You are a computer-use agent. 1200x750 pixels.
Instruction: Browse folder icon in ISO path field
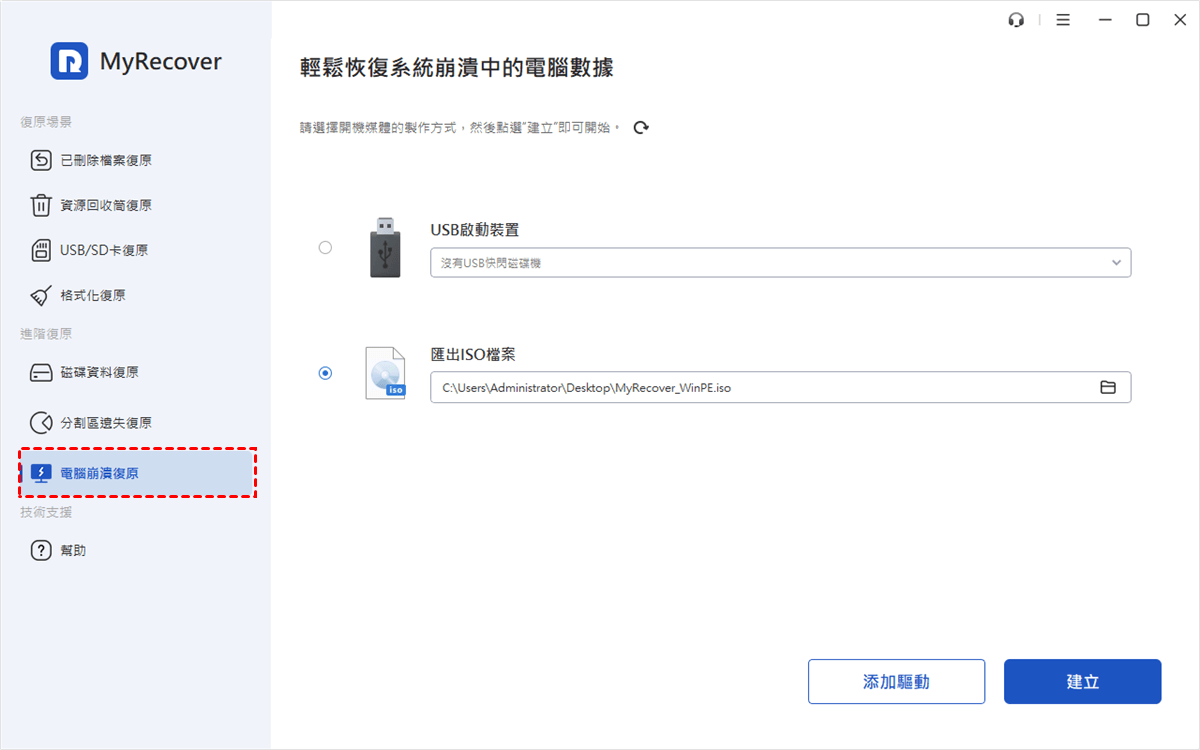pos(1108,387)
